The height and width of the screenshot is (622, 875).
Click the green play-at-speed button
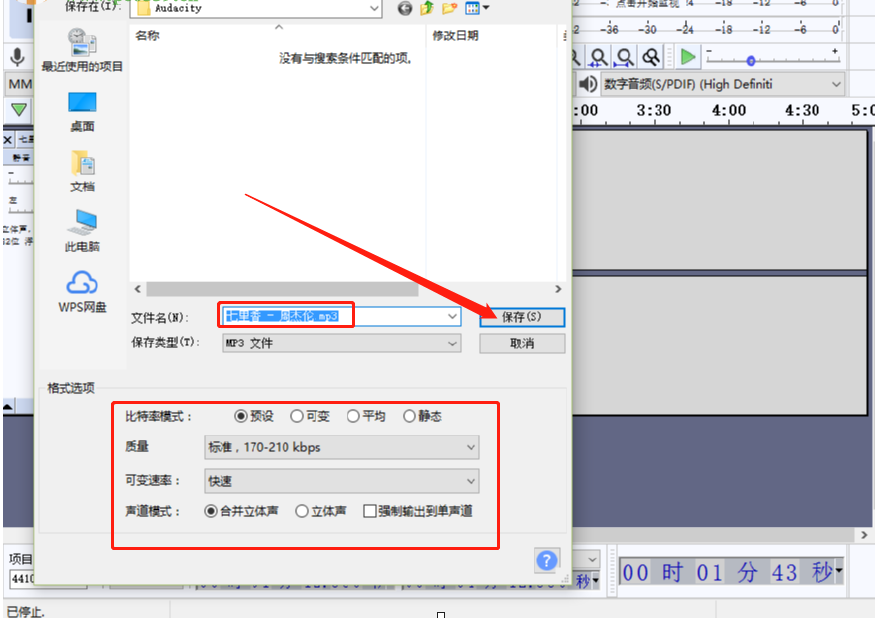pyautogui.click(x=688, y=57)
